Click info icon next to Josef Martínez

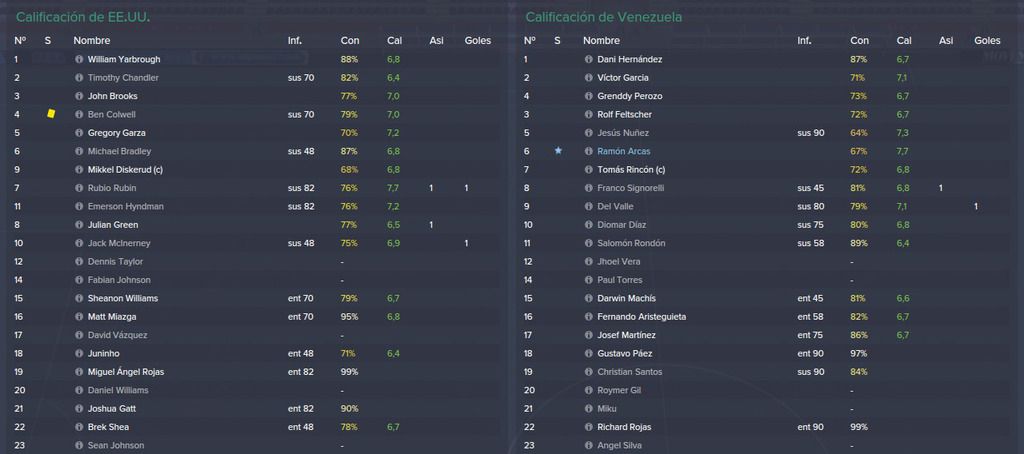[x=588, y=335]
